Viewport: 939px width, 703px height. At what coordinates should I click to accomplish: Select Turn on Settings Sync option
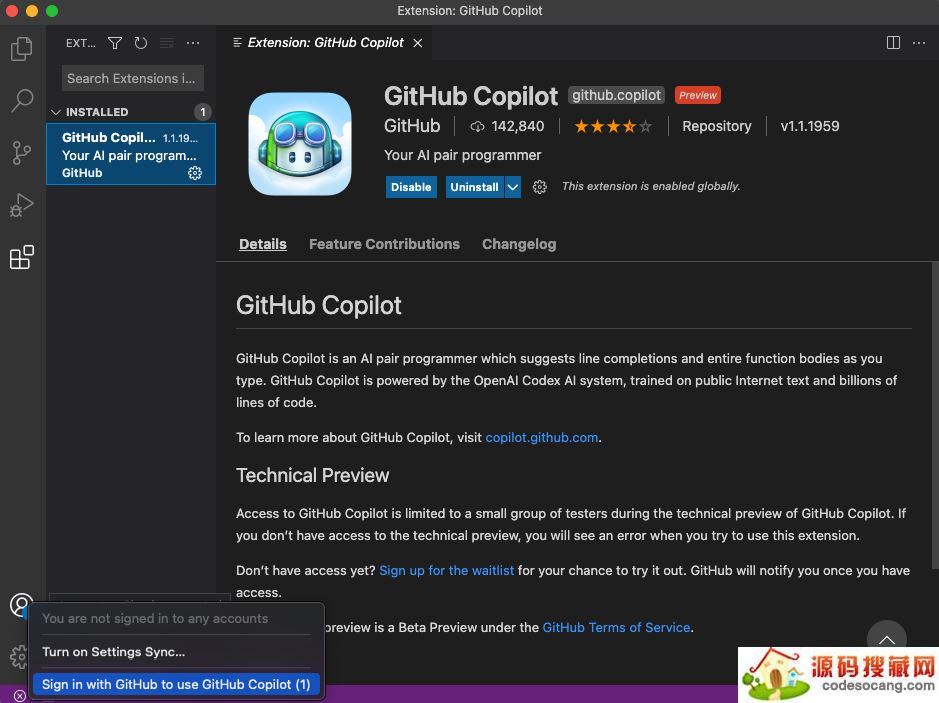tap(113, 652)
